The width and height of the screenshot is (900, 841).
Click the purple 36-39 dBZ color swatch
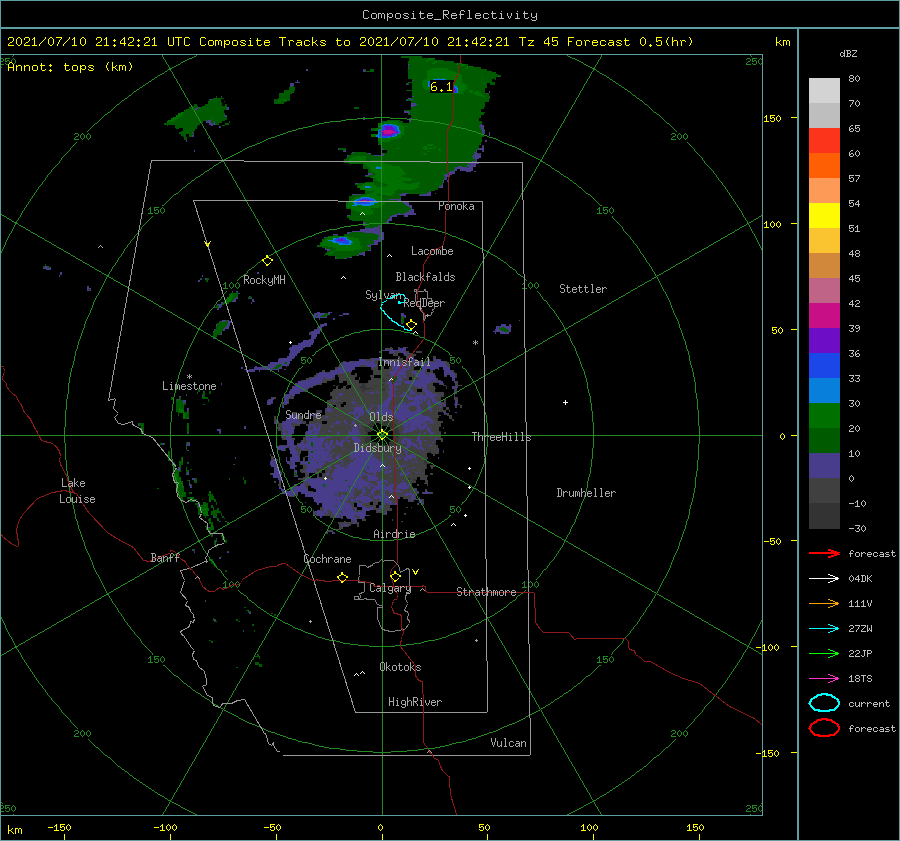pyautogui.click(x=824, y=340)
